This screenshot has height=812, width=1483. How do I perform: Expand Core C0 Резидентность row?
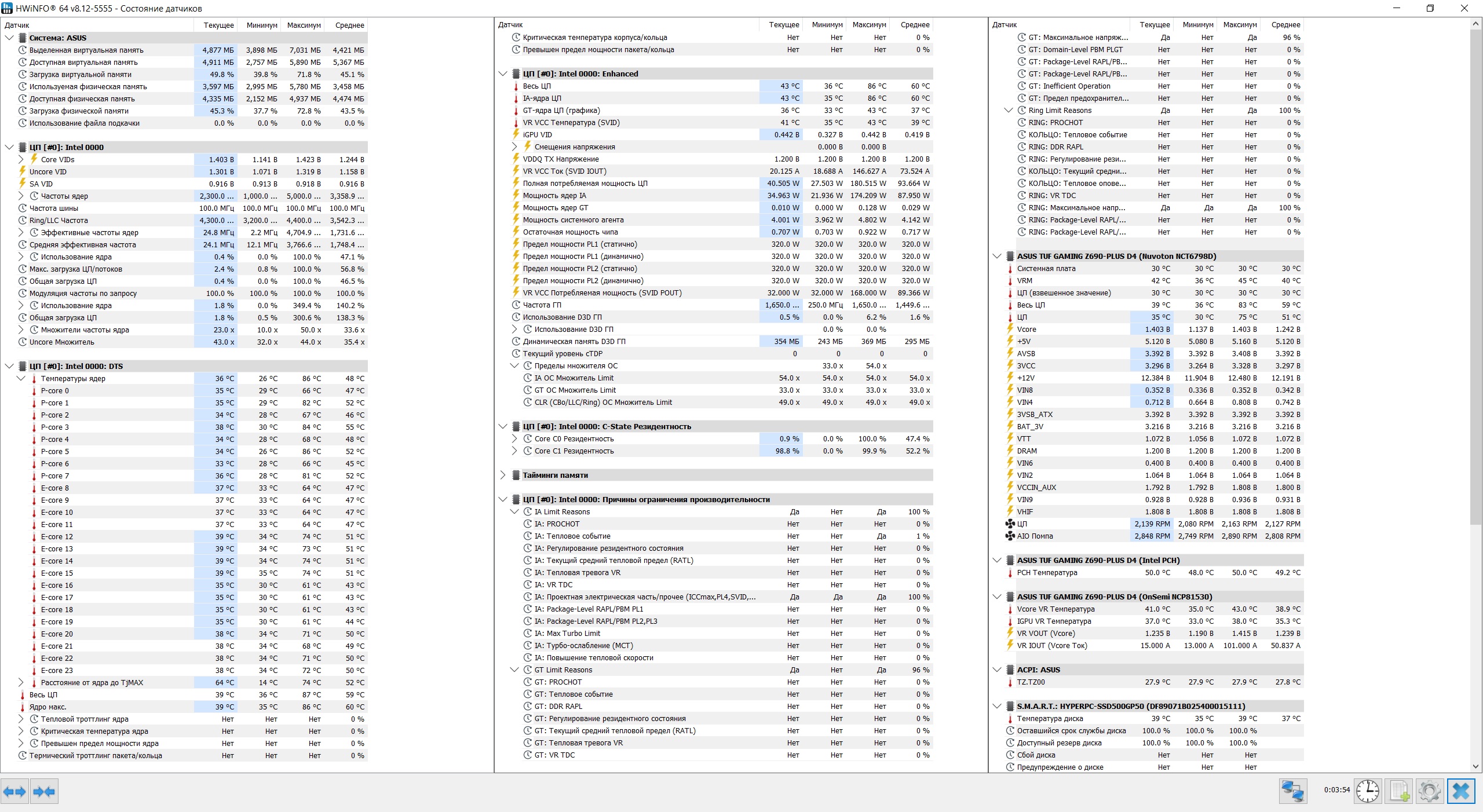tap(514, 438)
